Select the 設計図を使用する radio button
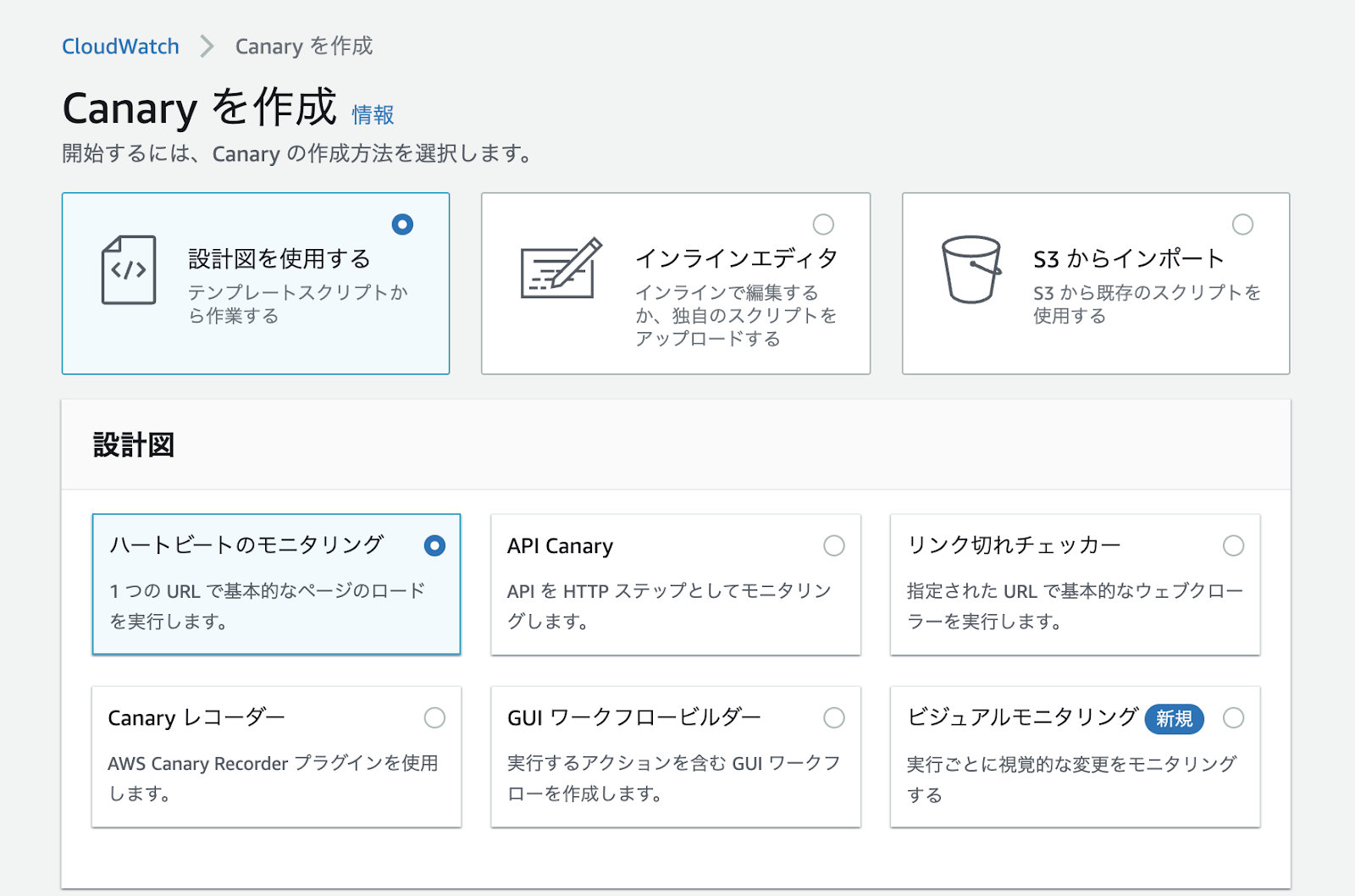This screenshot has width=1355, height=896. tap(402, 224)
